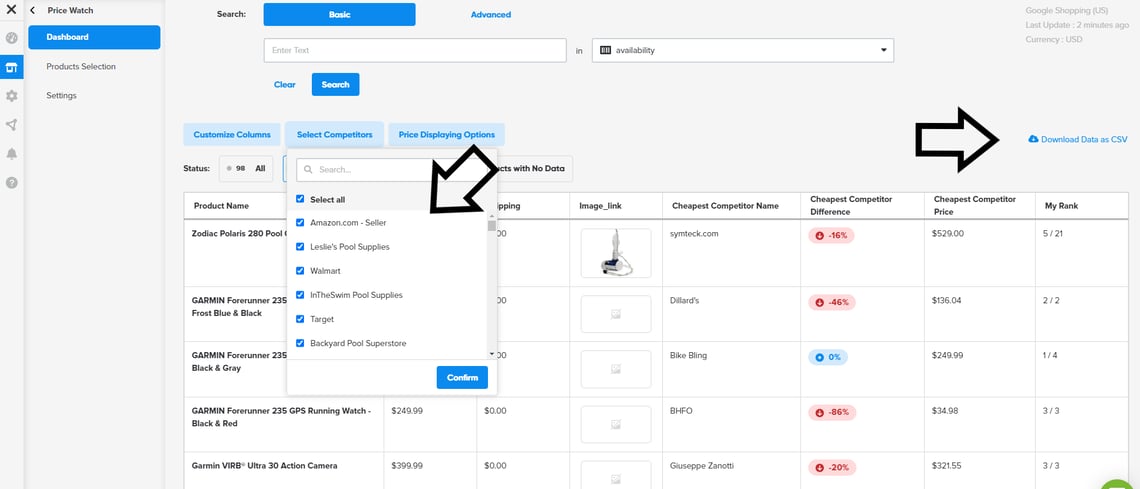Uncheck the Walmart competitor
This screenshot has height=489, width=1140.
click(x=300, y=270)
